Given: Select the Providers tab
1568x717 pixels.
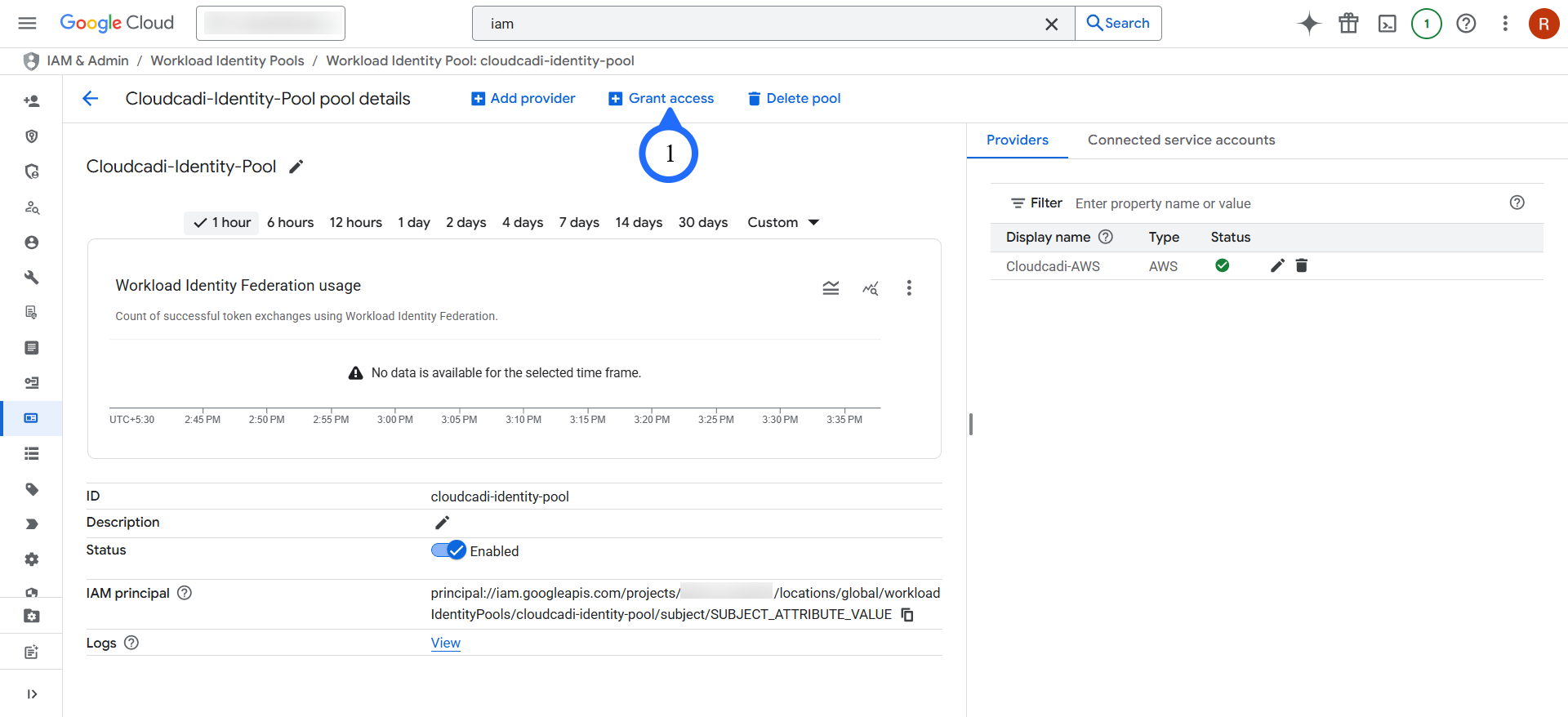Looking at the screenshot, I should coord(1017,140).
